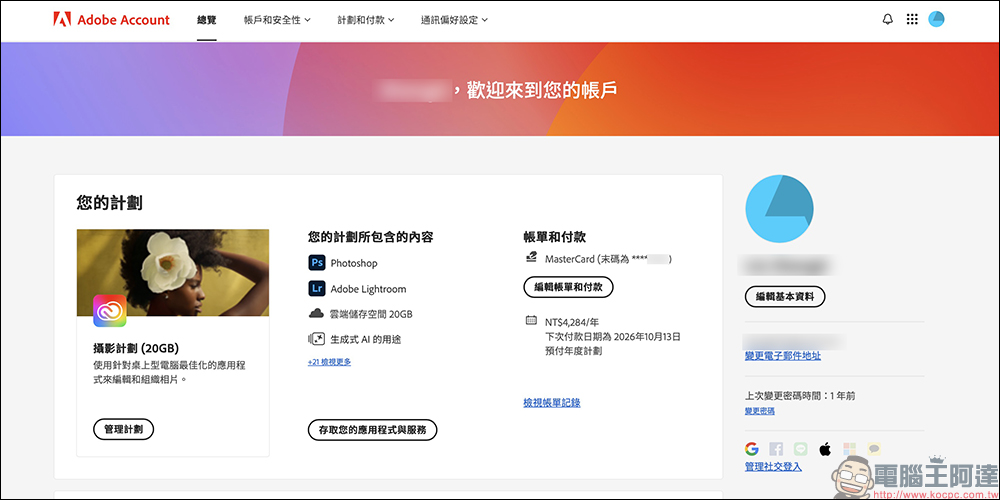Click the Facebook social login icon
The height and width of the screenshot is (500, 1000).
pos(776,449)
